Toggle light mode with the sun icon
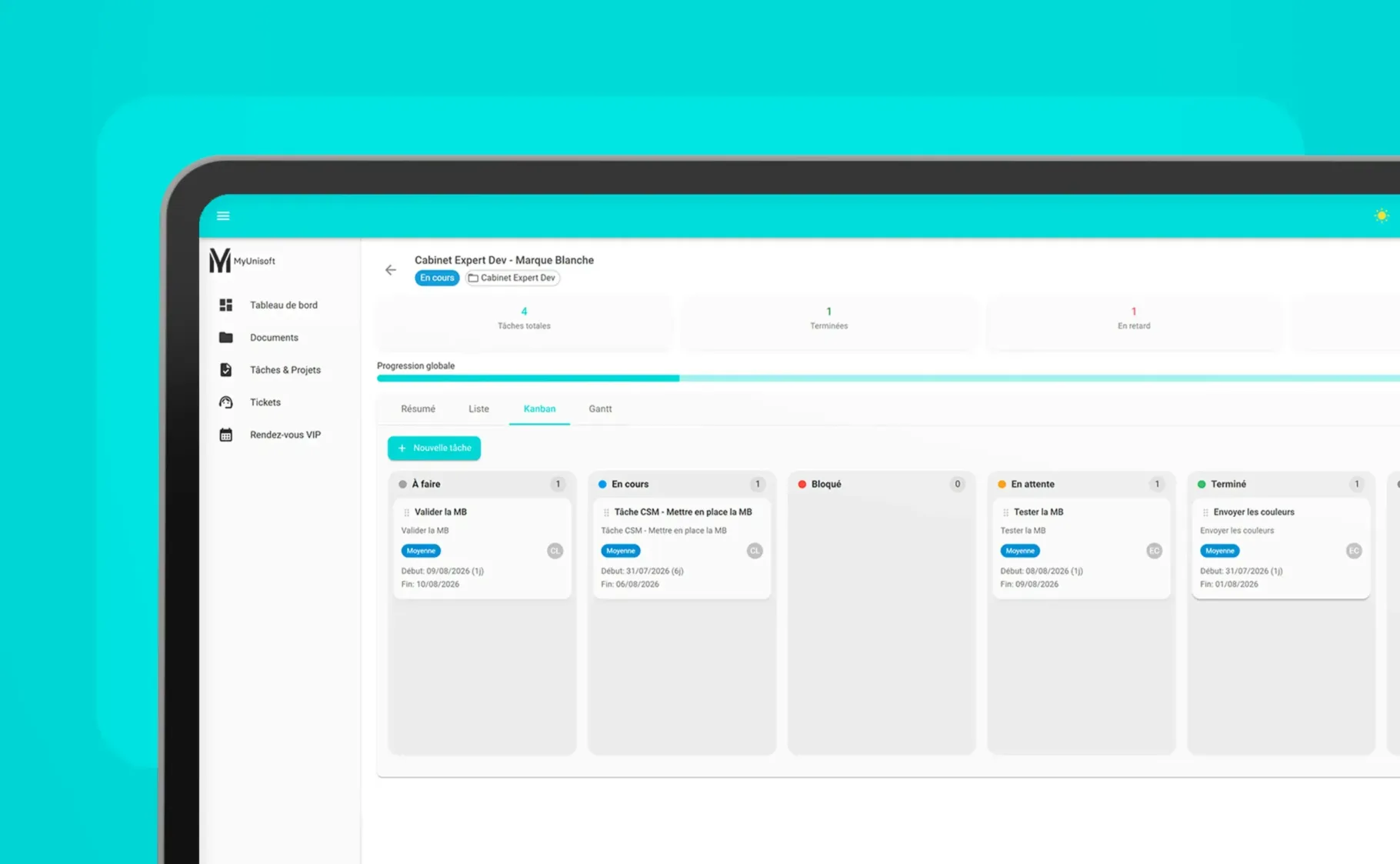1400x864 pixels. [1382, 216]
